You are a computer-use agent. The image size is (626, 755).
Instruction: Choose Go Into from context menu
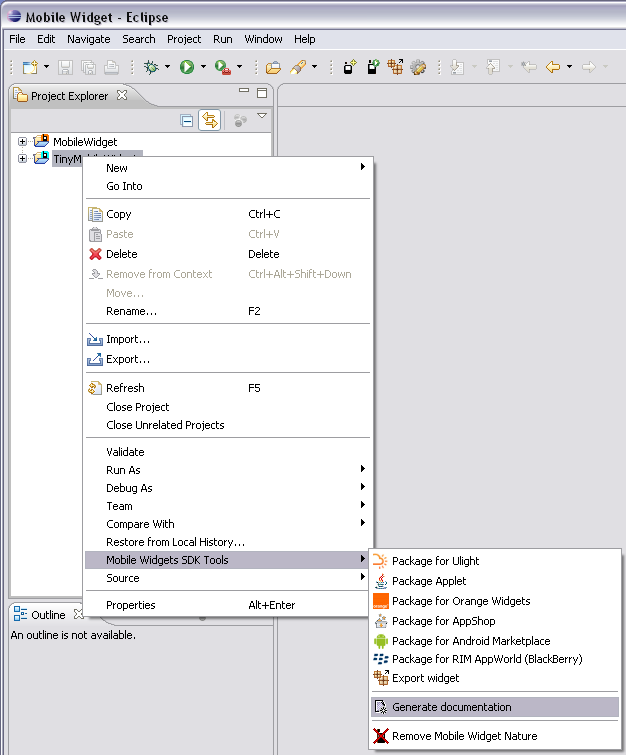227,186
